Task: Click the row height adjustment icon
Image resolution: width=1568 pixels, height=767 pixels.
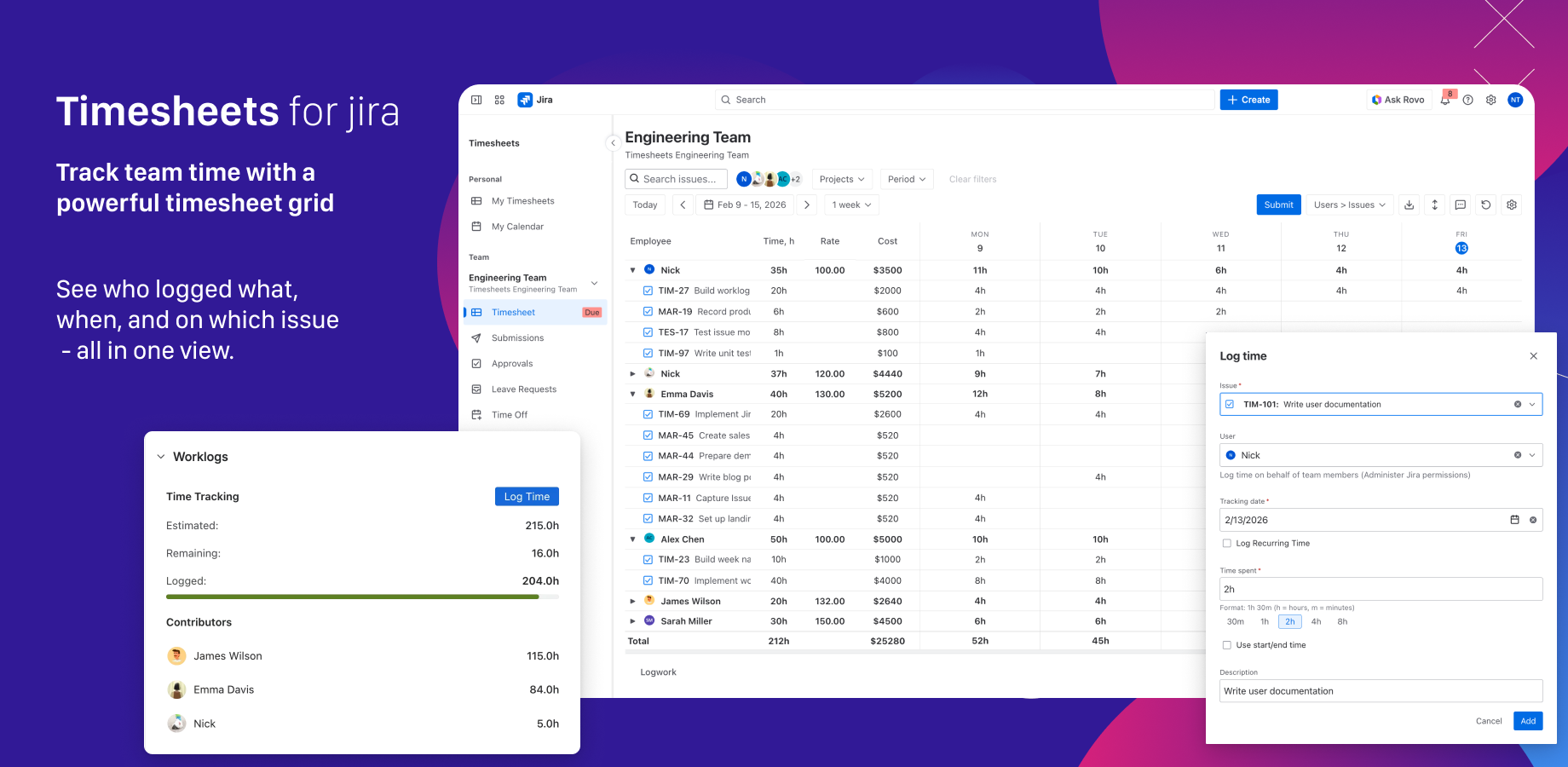Action: (x=1434, y=205)
